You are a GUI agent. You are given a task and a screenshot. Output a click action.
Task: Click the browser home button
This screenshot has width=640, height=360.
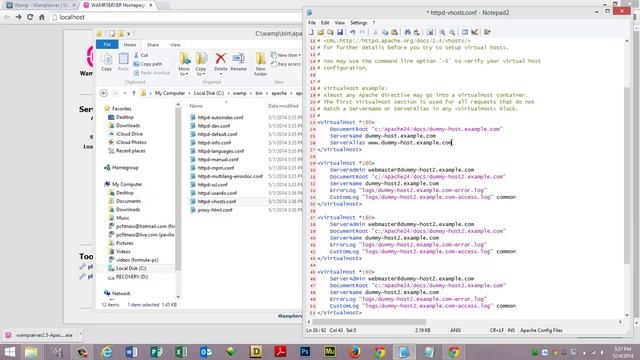pyautogui.click(x=42, y=17)
